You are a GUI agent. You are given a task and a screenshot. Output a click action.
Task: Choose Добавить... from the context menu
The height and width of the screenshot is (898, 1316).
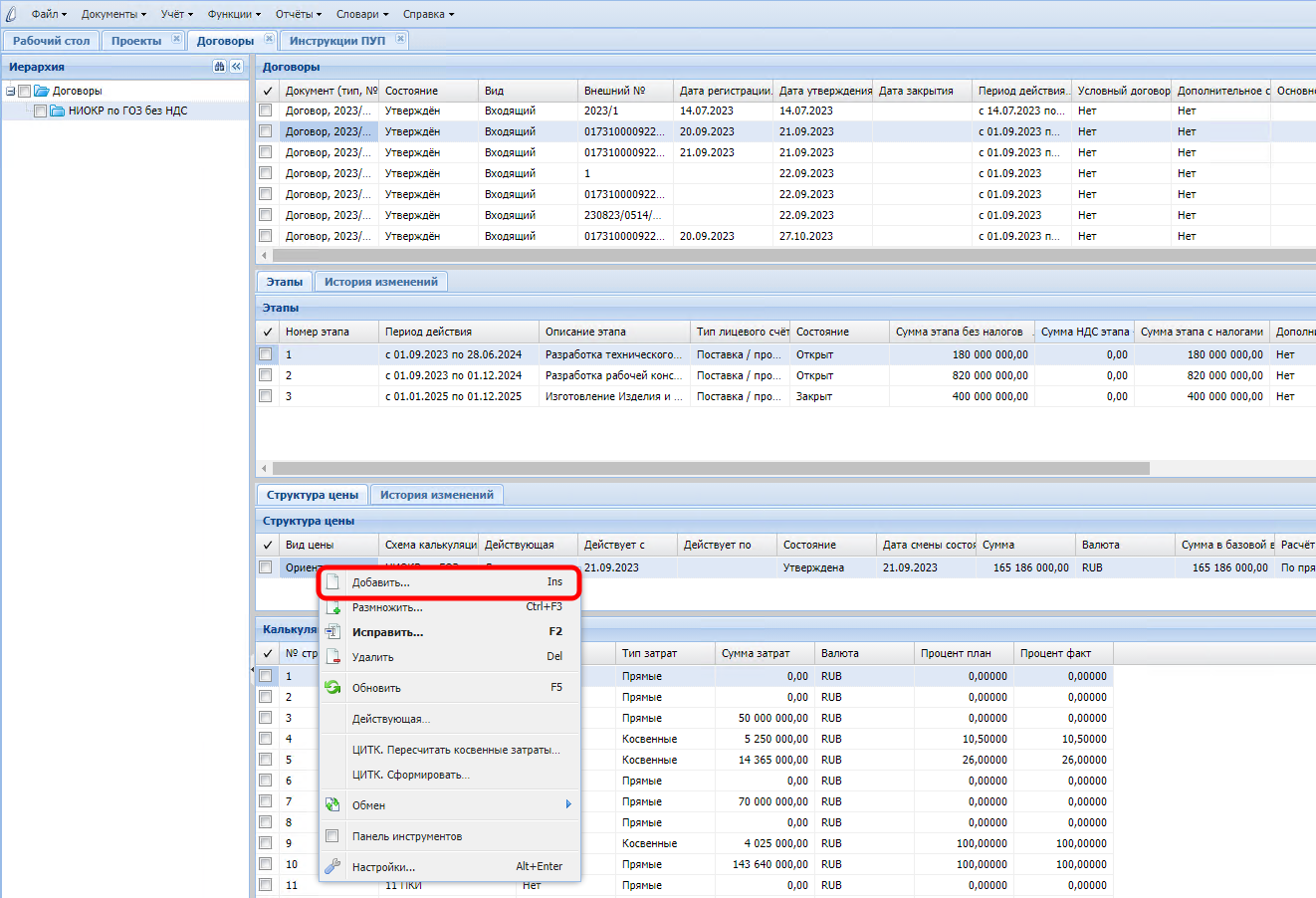point(380,582)
